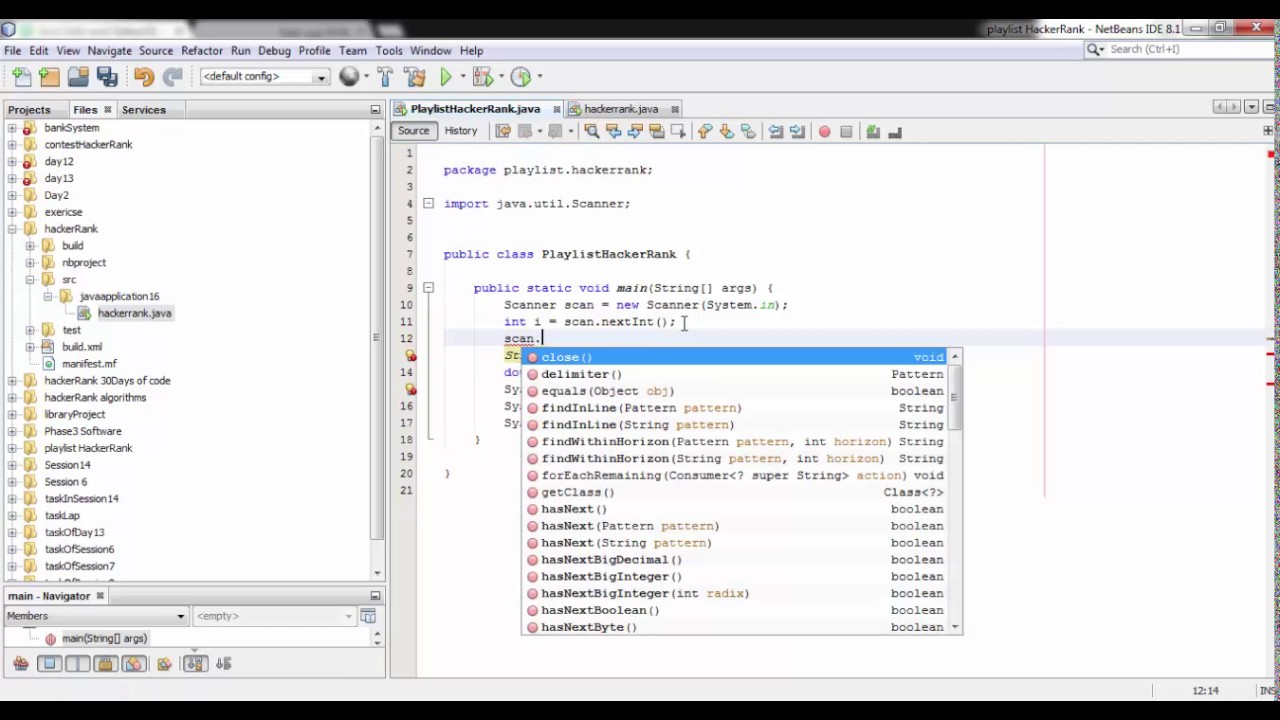Click the Navigator documentation window icon
Viewport: 1280px width, 720px height.
point(367,616)
